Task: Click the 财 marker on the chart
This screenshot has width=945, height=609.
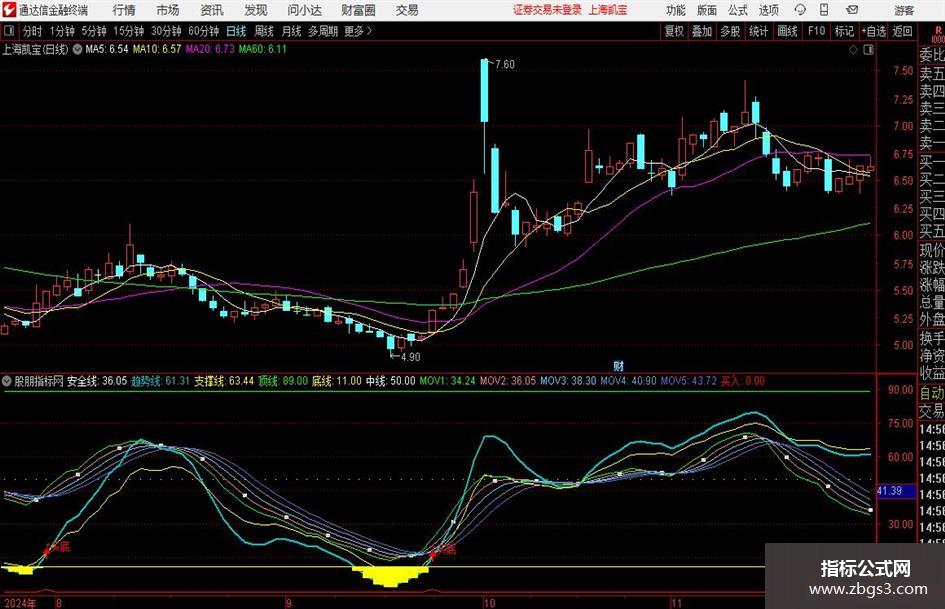Action: (x=618, y=365)
